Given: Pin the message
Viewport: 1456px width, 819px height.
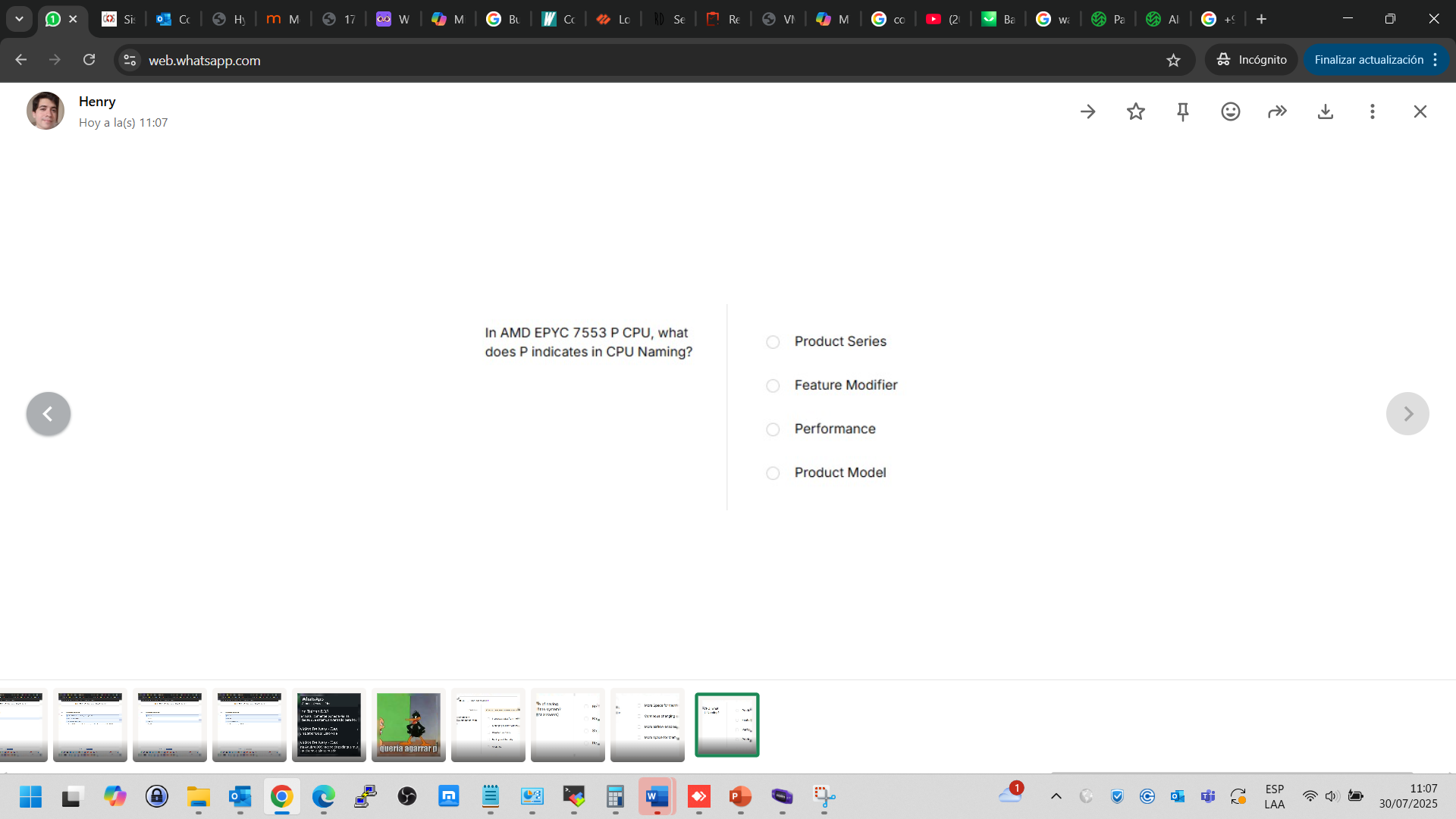Looking at the screenshot, I should click(1183, 111).
